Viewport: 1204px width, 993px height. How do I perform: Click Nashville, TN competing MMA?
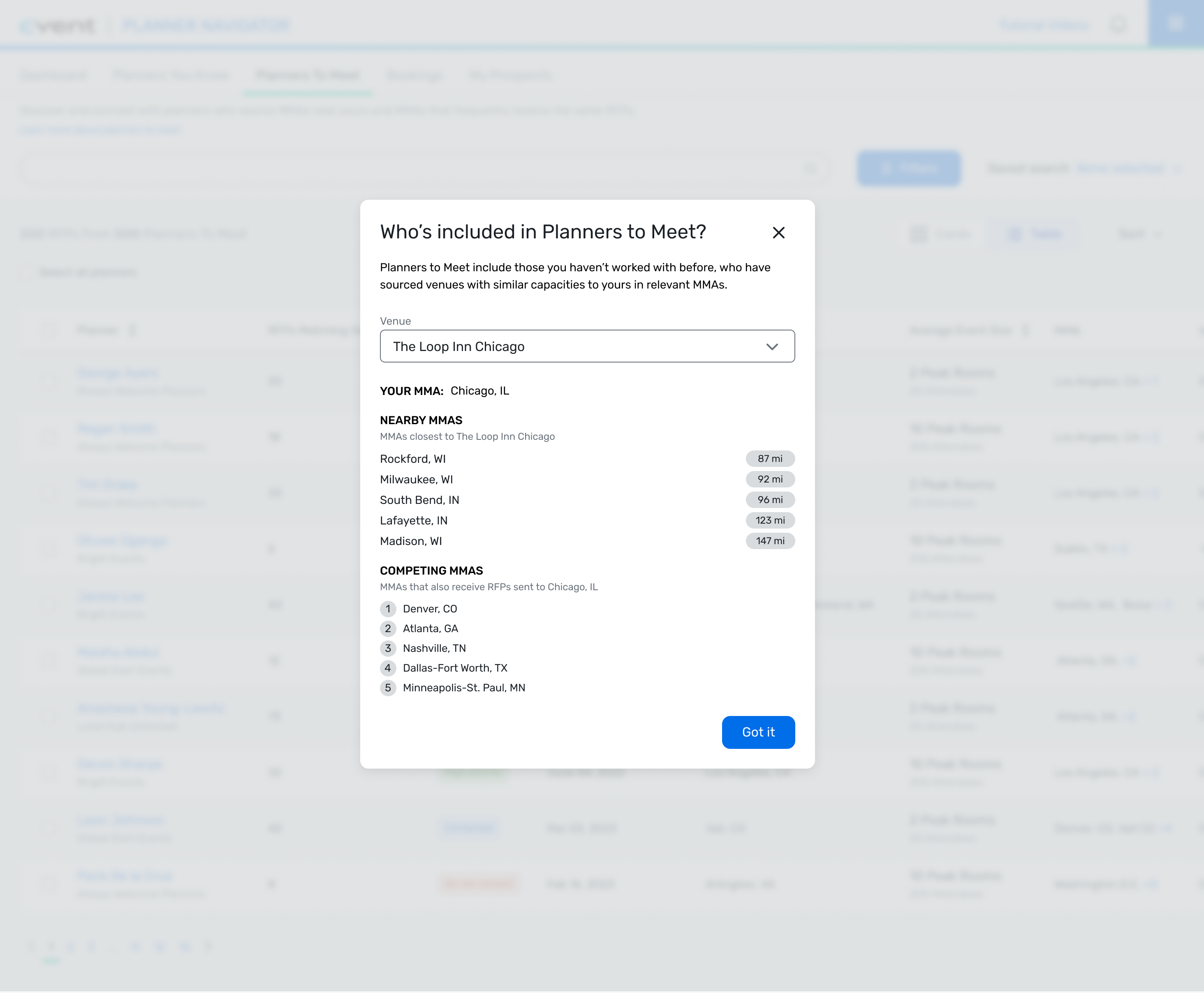click(x=434, y=648)
